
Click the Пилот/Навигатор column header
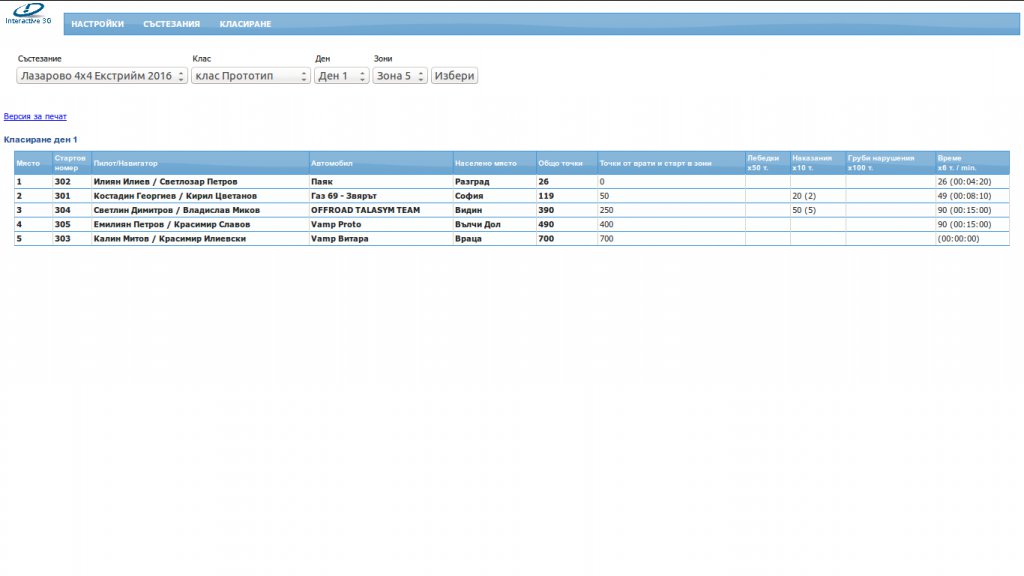126,163
